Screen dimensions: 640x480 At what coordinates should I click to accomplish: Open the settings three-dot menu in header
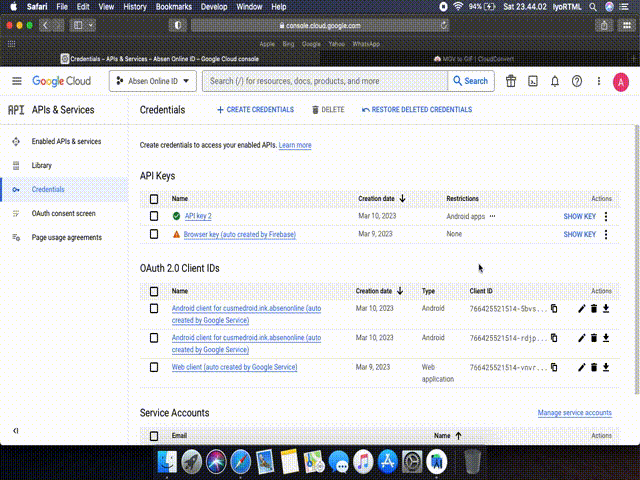point(599,81)
